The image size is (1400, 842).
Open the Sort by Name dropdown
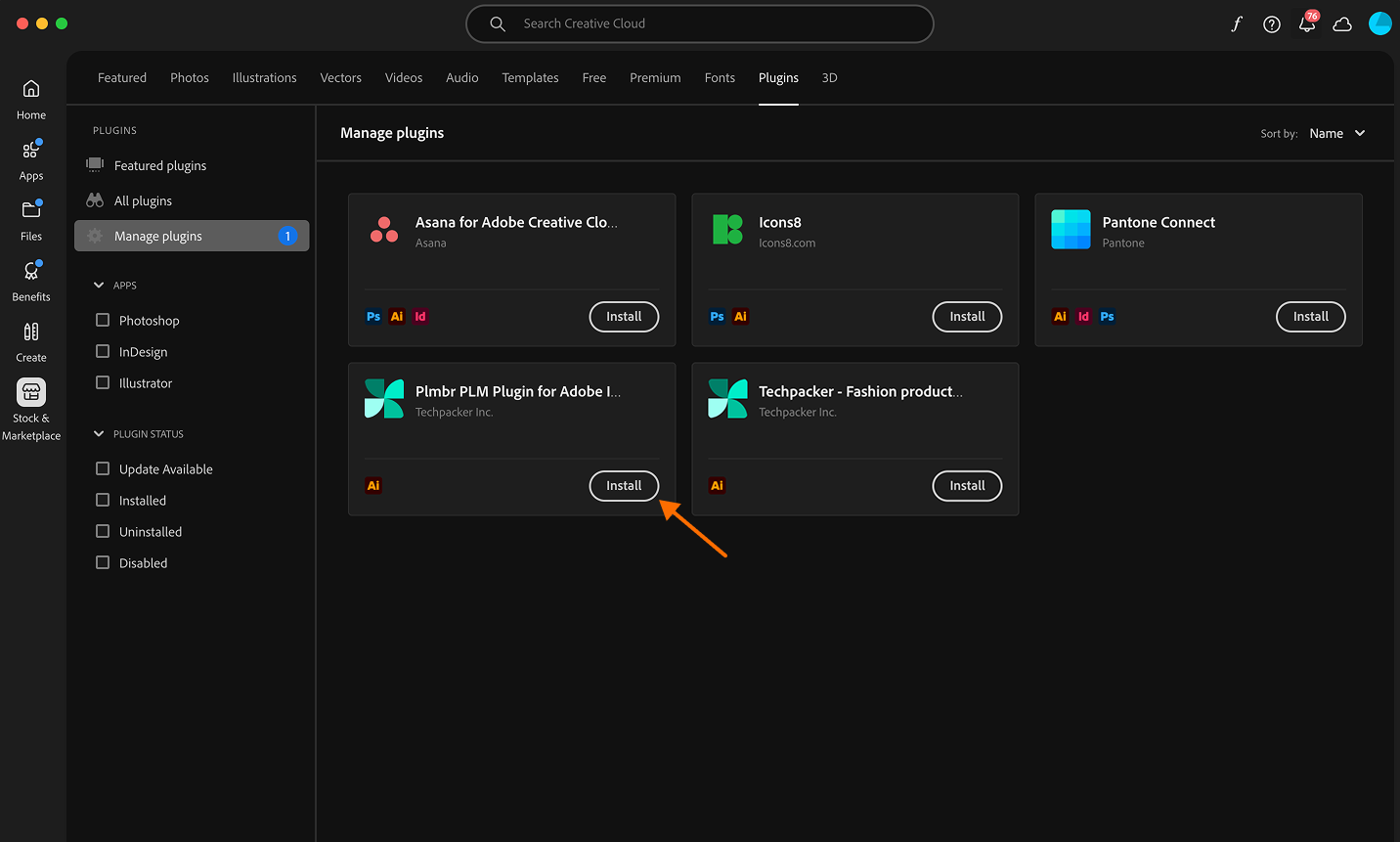pyautogui.click(x=1336, y=133)
